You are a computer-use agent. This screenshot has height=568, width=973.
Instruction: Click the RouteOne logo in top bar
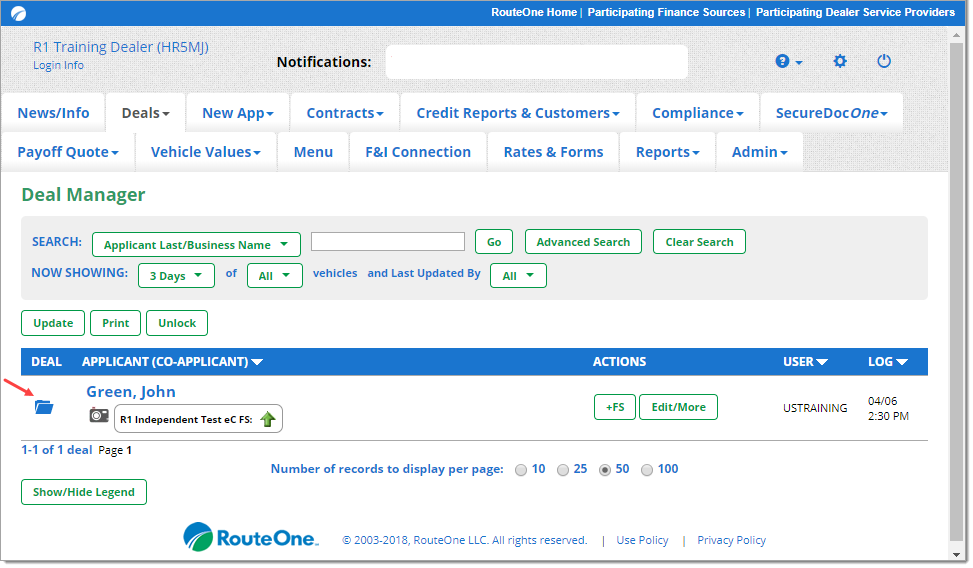tap(19, 13)
